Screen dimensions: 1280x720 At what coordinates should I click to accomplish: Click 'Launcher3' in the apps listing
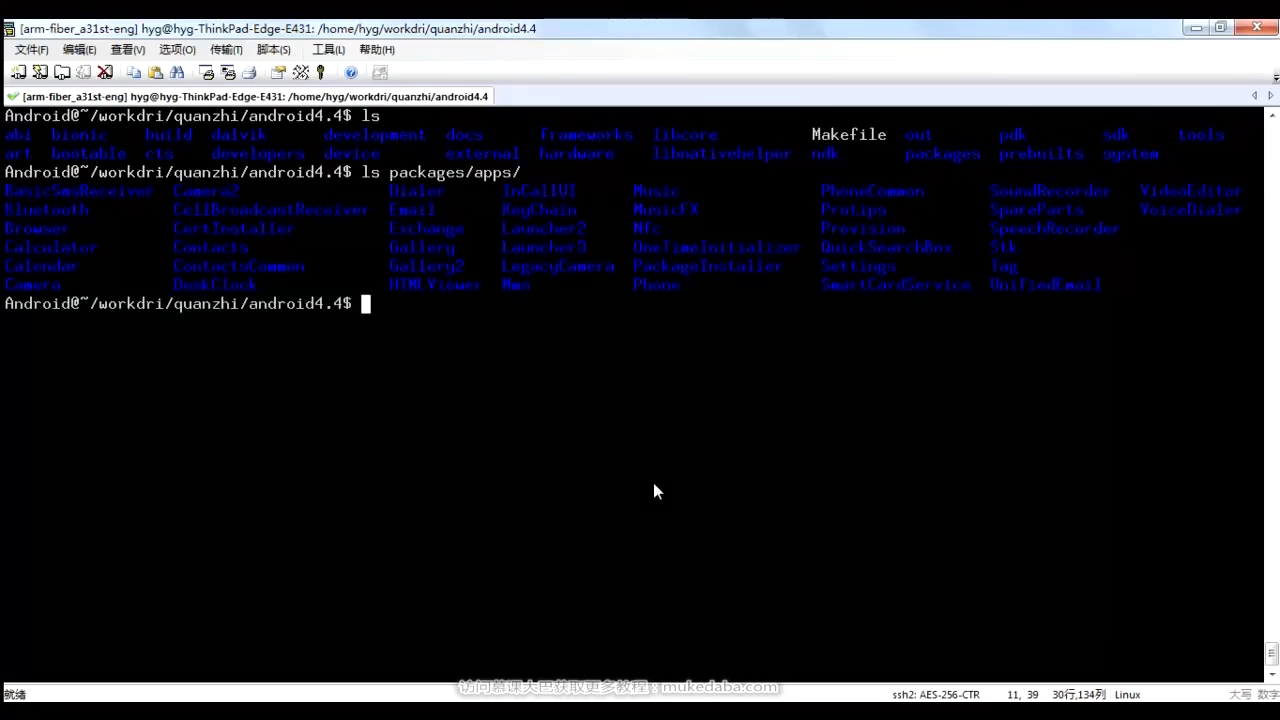(544, 247)
